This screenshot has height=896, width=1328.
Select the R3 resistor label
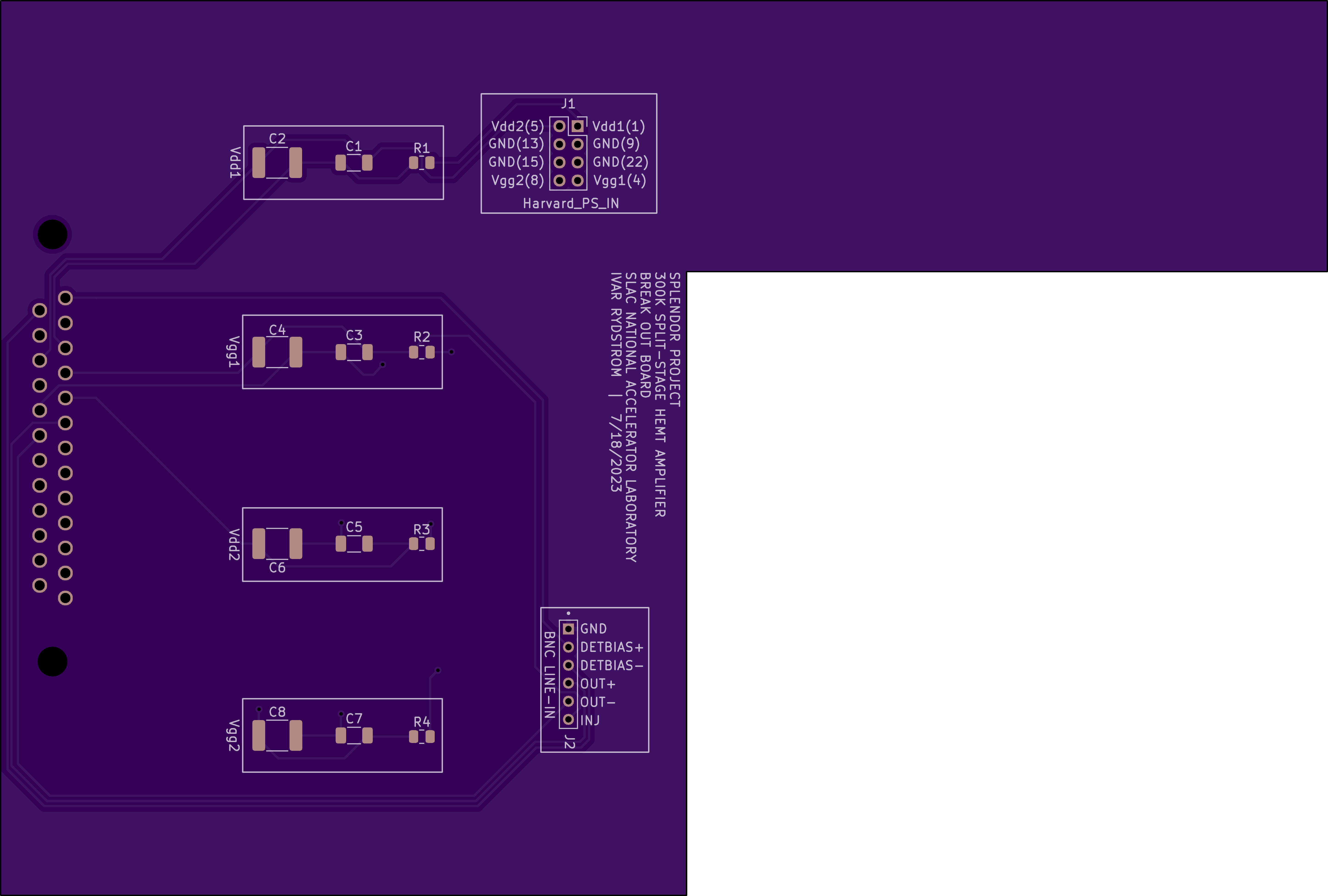(x=422, y=530)
